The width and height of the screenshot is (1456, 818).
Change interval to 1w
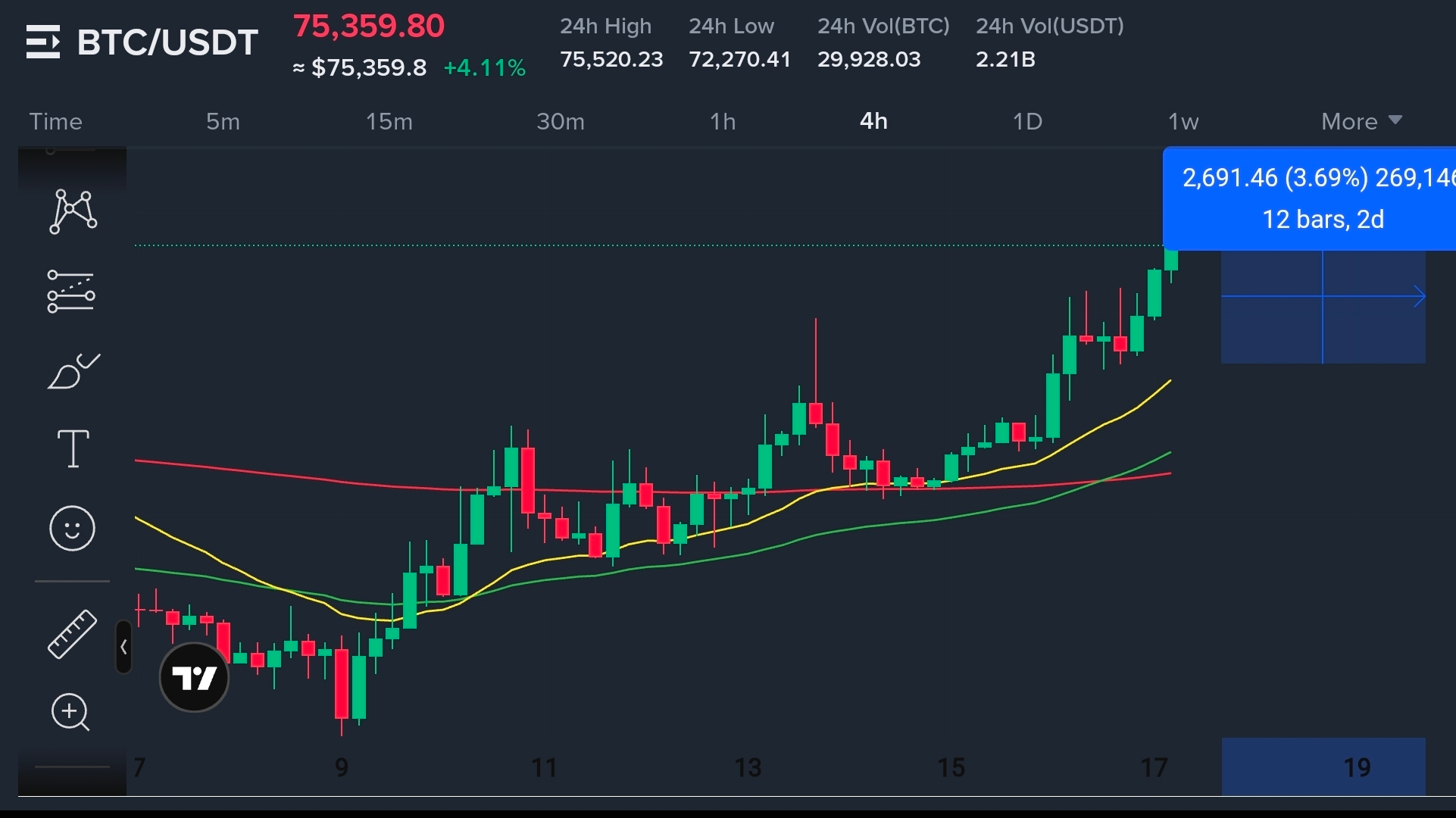1183,121
